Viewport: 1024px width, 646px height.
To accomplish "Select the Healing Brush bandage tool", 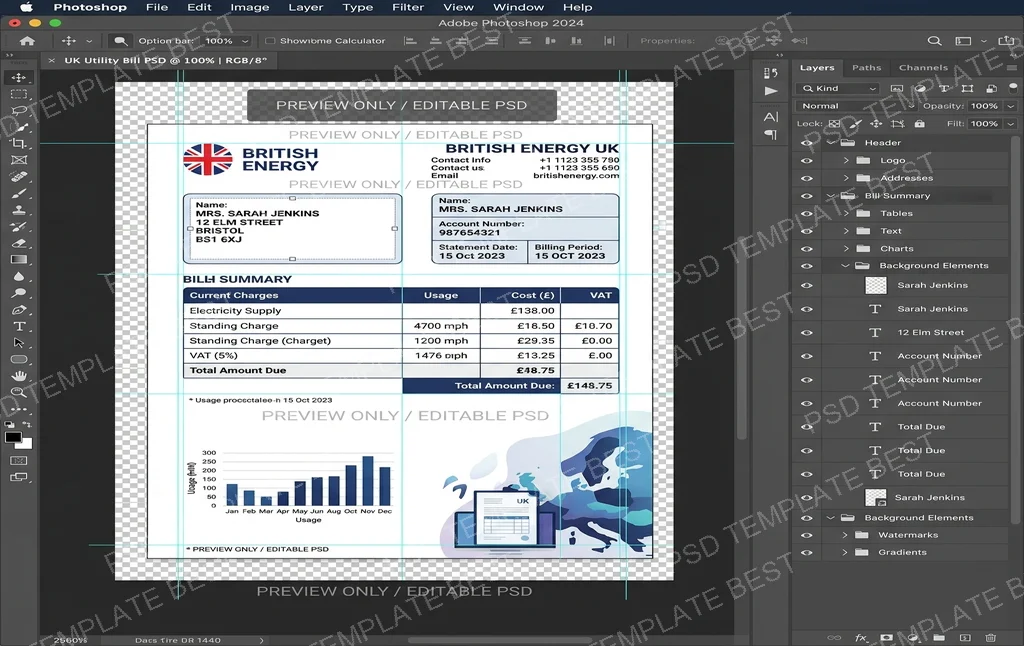I will (19, 176).
